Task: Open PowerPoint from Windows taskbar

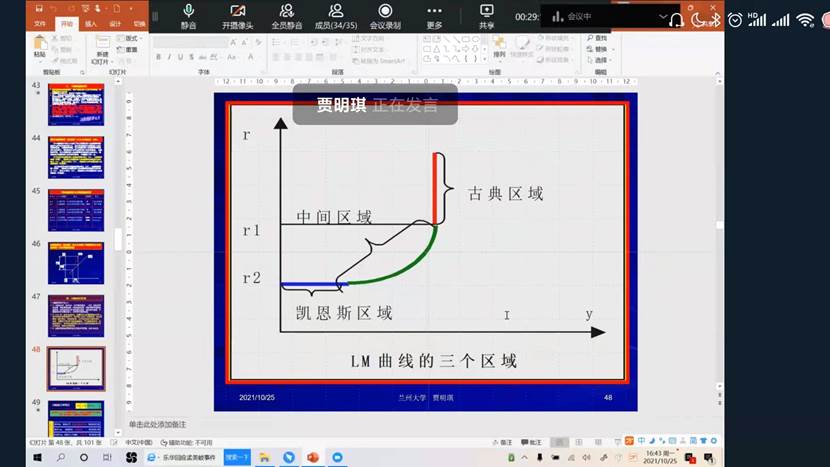Action: (309, 457)
